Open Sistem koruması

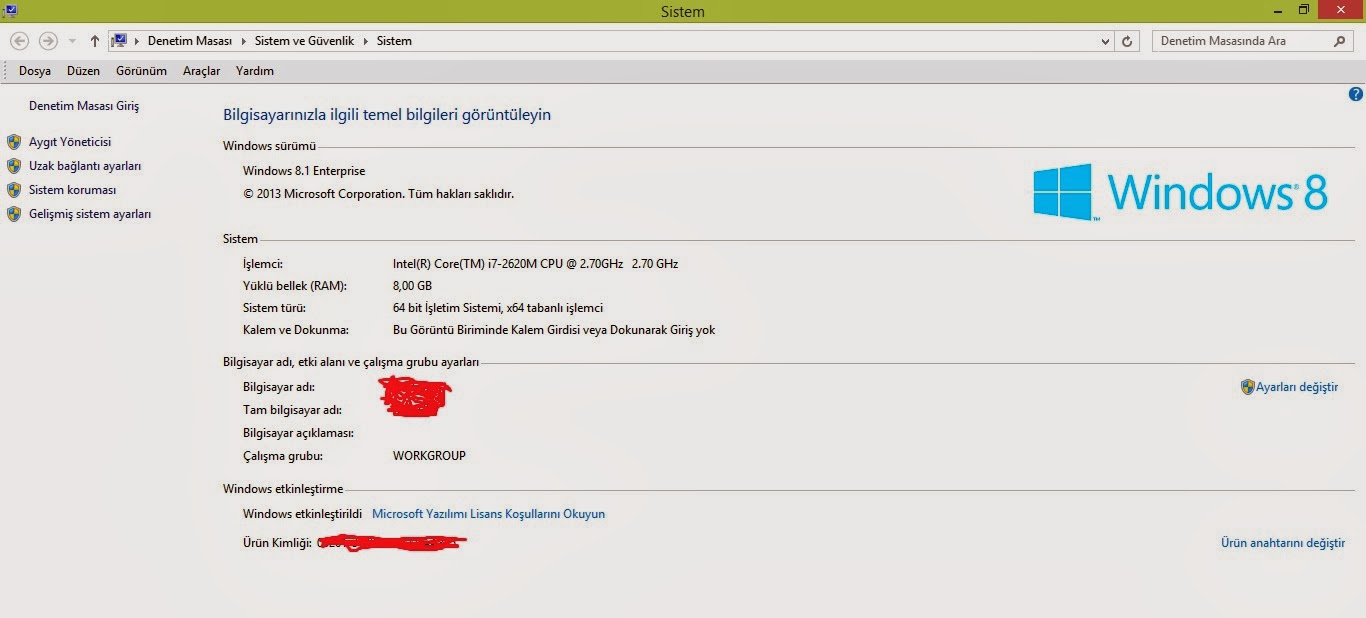pyautogui.click(x=73, y=190)
